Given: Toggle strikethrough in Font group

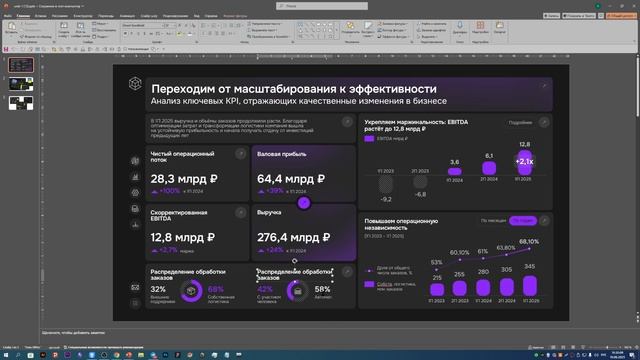Looking at the screenshot, I should [x=151, y=33].
